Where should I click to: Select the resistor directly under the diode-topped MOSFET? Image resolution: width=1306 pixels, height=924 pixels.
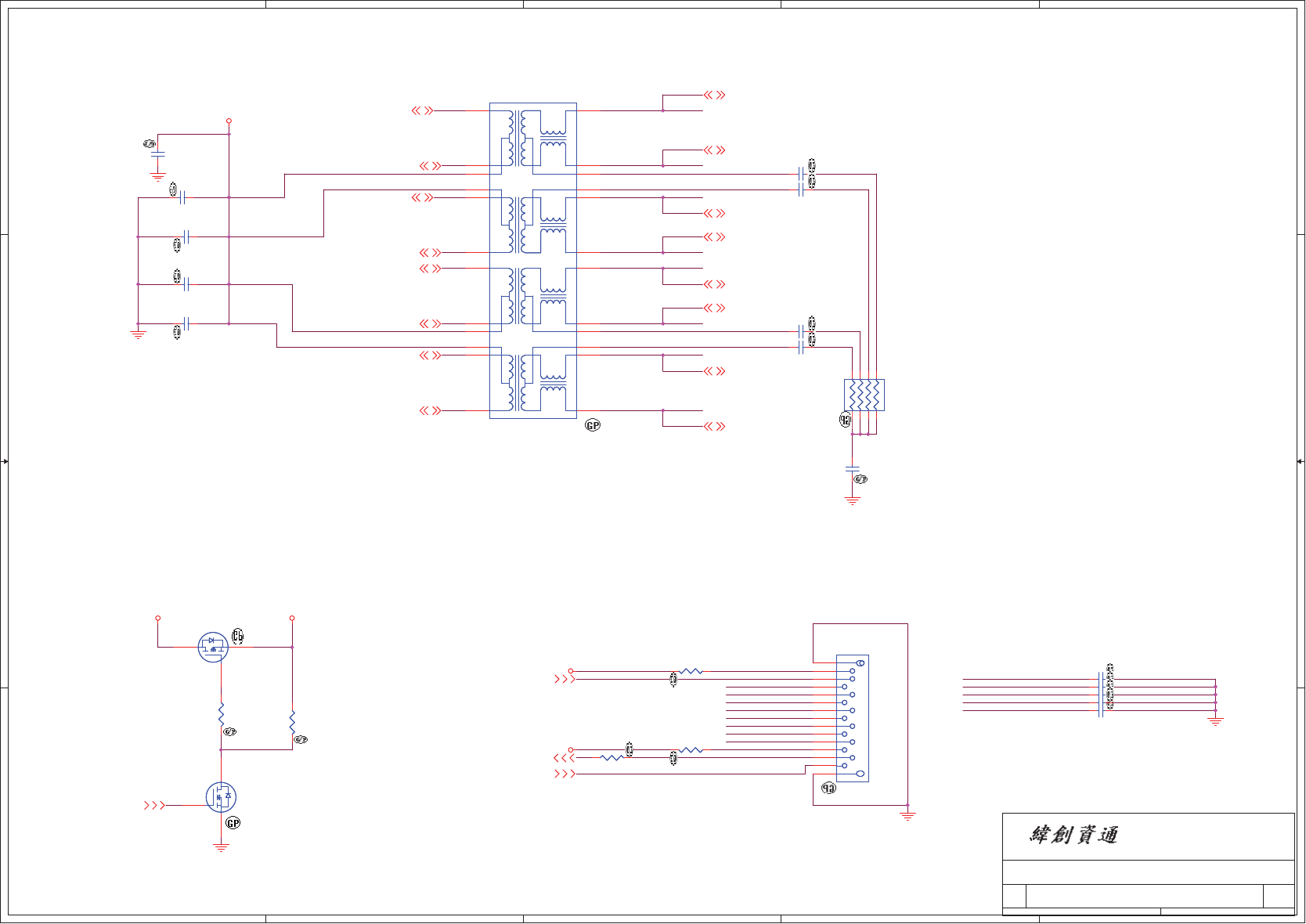(x=221, y=714)
